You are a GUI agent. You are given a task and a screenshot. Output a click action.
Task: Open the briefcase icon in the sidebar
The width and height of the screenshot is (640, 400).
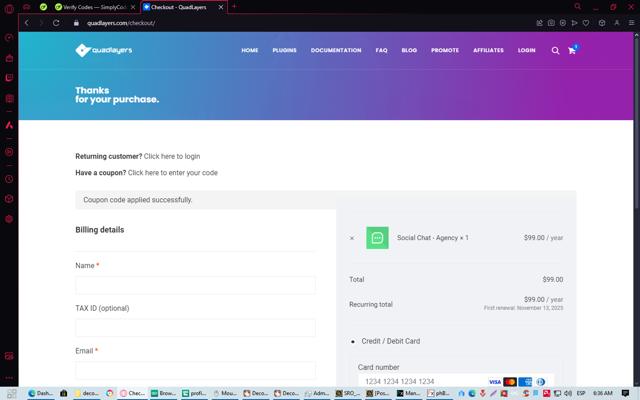tap(9, 58)
